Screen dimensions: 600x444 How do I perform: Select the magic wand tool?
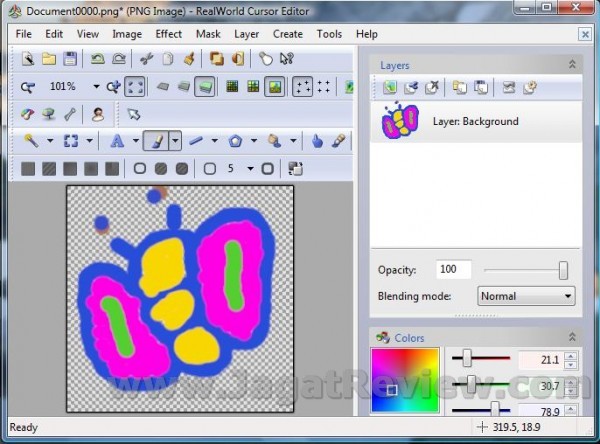[30, 141]
